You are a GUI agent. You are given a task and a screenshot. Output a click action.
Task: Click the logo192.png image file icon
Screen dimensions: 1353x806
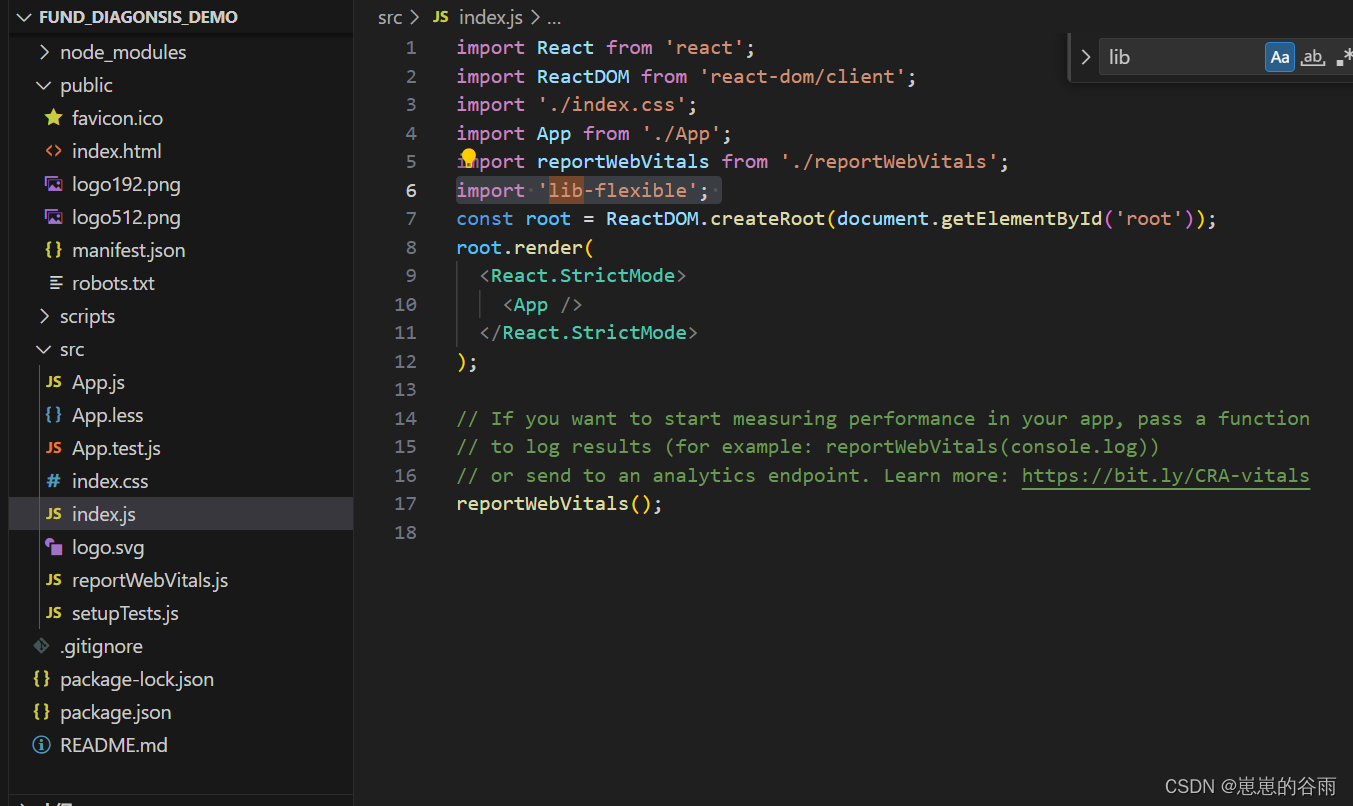point(53,184)
